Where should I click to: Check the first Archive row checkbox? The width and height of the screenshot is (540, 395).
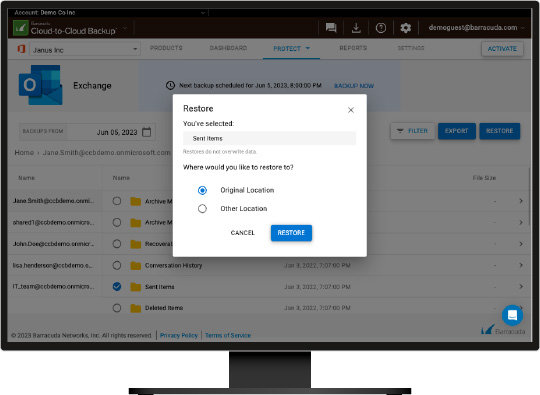pyautogui.click(x=117, y=201)
